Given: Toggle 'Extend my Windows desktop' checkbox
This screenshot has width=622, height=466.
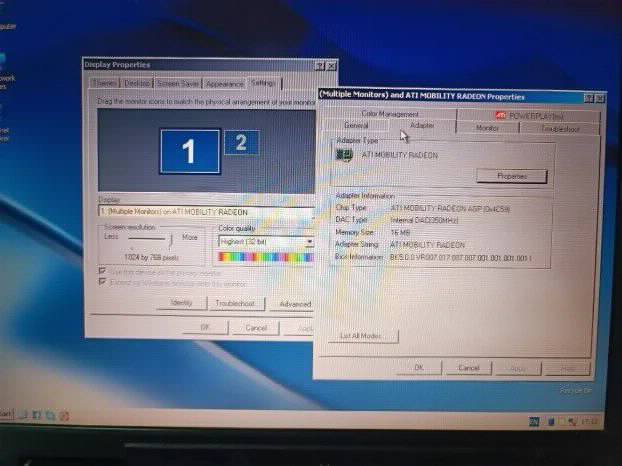Looking at the screenshot, I should coord(102,282).
